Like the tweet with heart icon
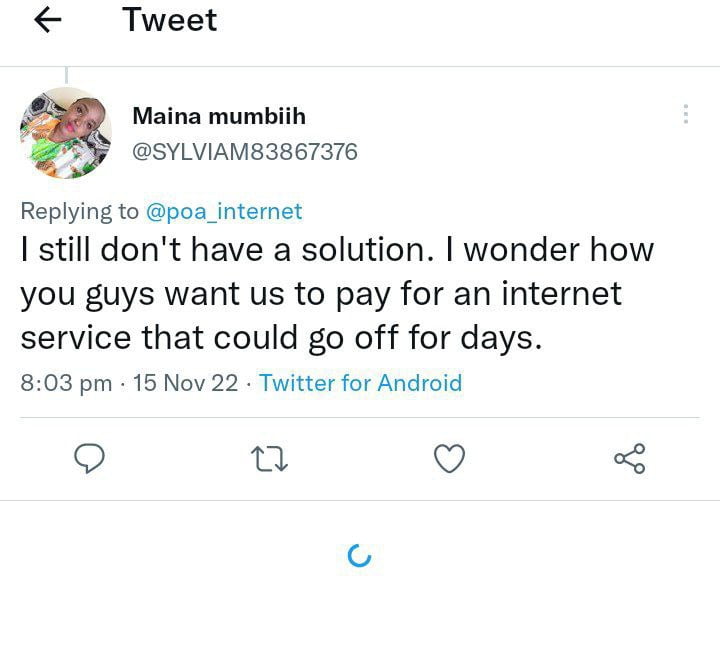The width and height of the screenshot is (720, 669). (450, 459)
